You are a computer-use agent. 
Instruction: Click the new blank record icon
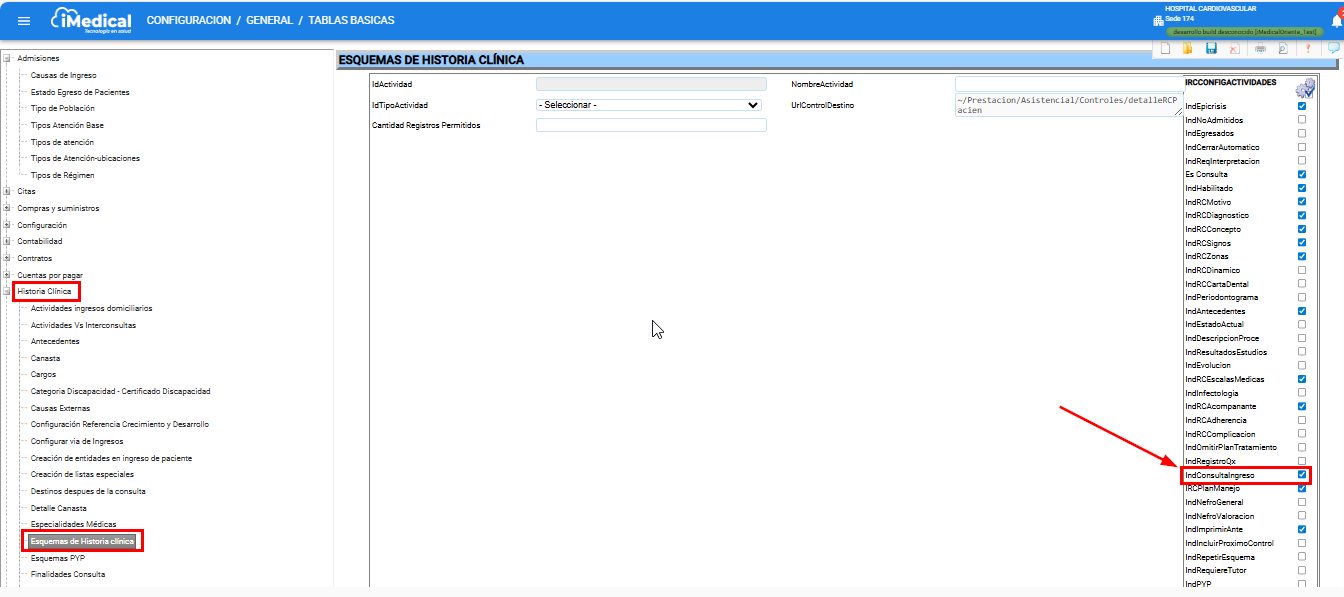(1164, 48)
